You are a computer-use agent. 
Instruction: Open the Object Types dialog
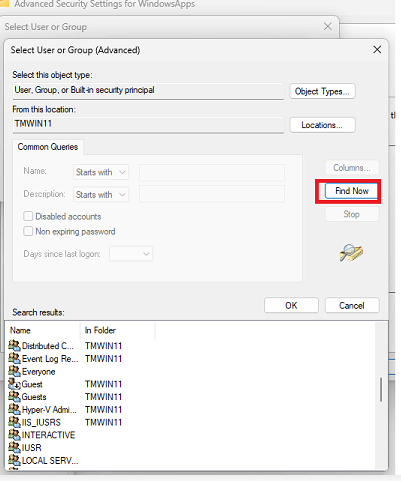tap(322, 91)
